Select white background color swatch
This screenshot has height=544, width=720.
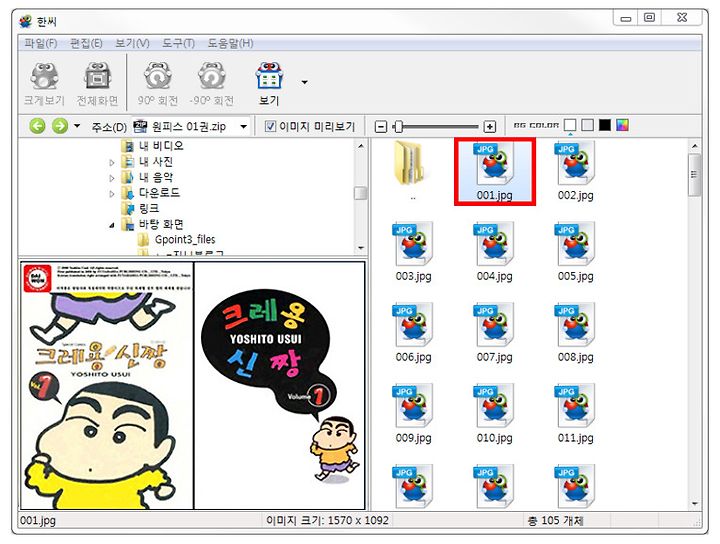tap(570, 125)
